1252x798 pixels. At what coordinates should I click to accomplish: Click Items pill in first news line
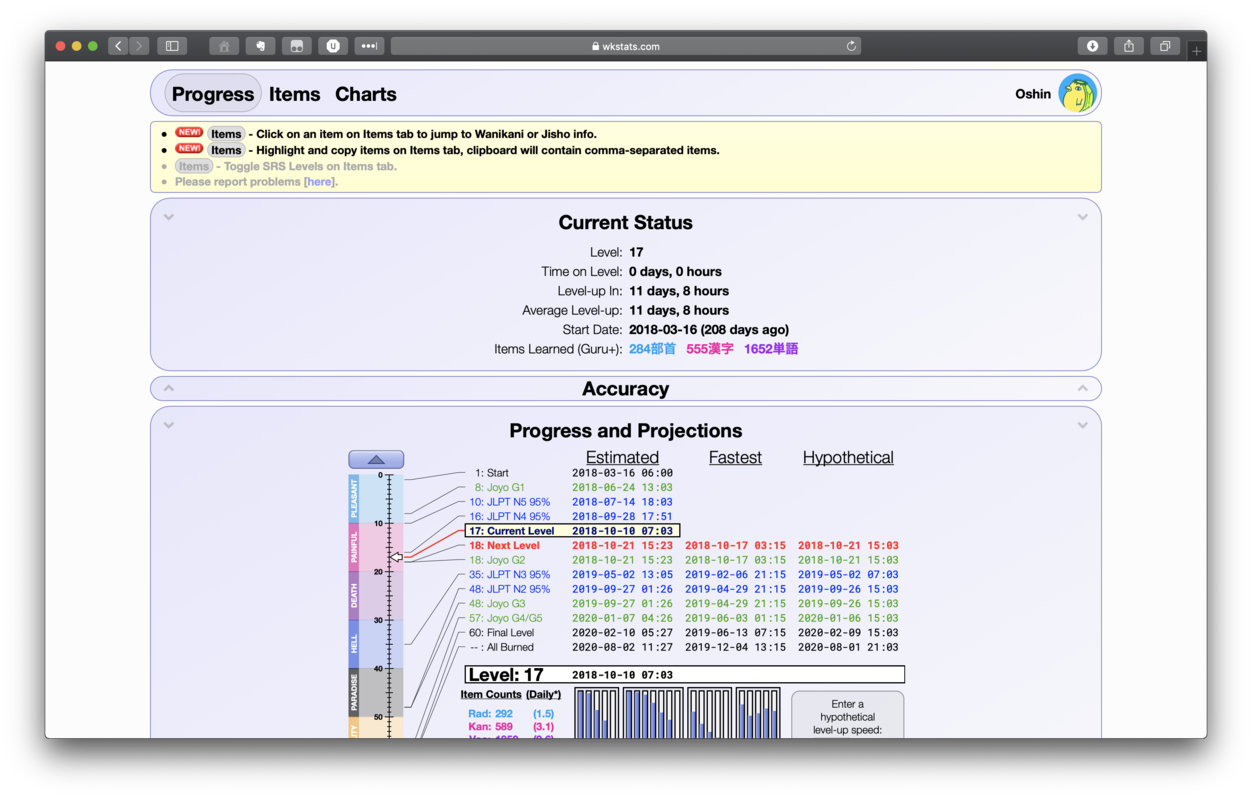pyautogui.click(x=226, y=134)
